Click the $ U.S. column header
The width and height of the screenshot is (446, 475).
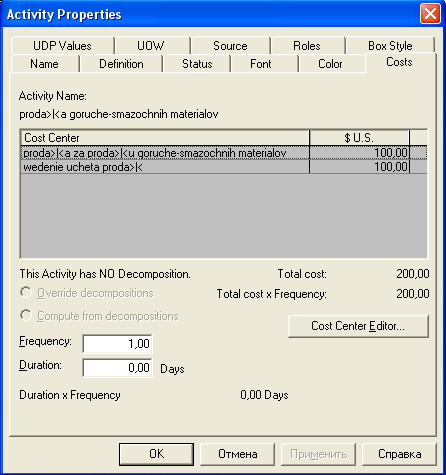point(359,138)
